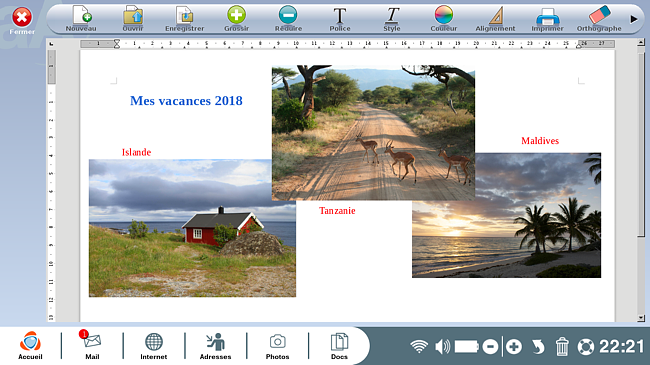This screenshot has width=650, height=365.
Task: Launch the Internet browser
Action: 154,346
